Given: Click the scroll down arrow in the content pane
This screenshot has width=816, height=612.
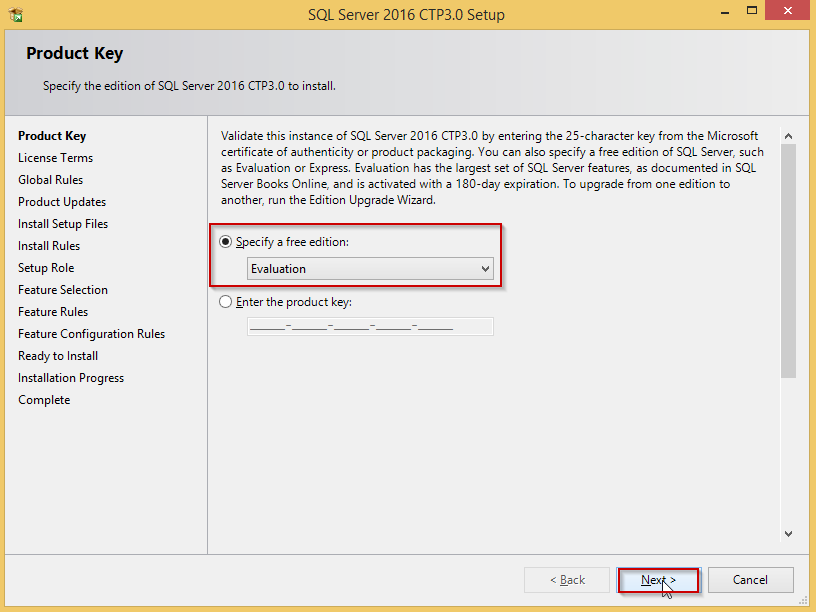Looking at the screenshot, I should (788, 534).
